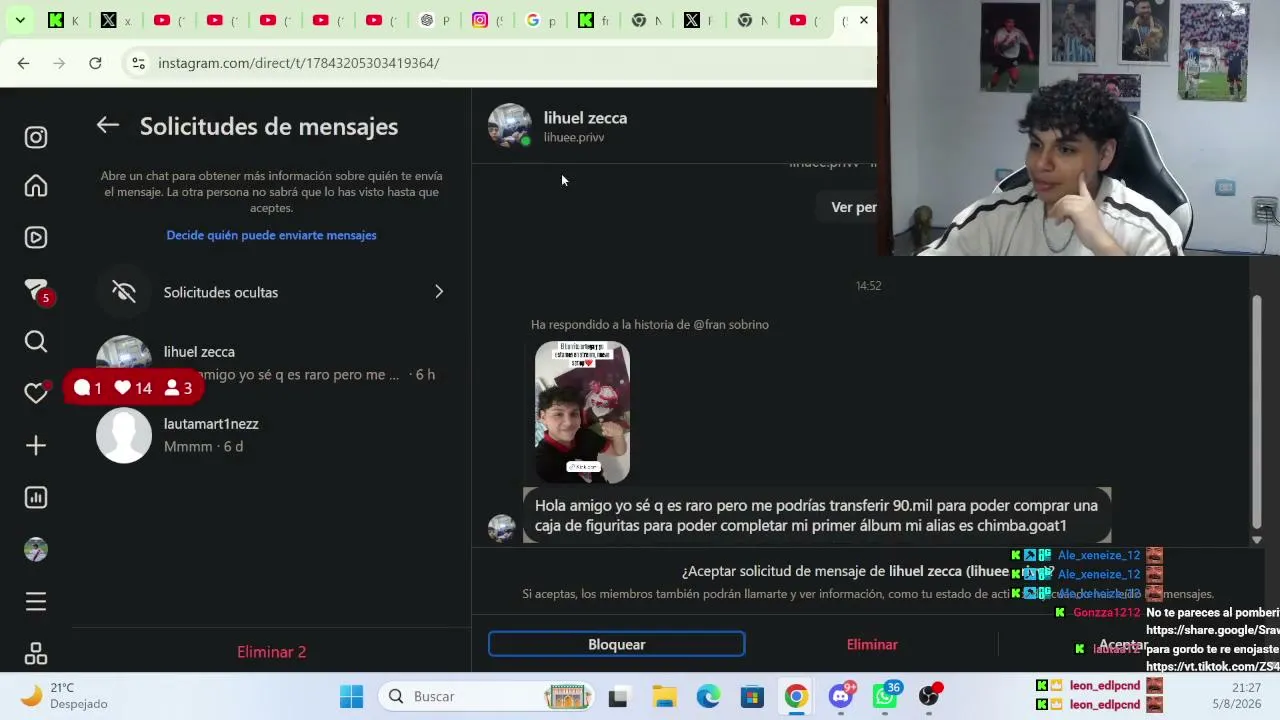Click Eliminar 2 at panel bottom
Viewport: 1280px width, 720px height.
click(x=272, y=652)
